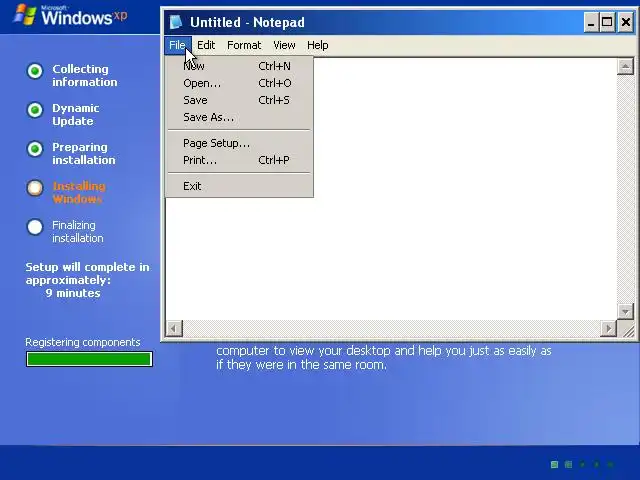Open the Help menu
Viewport: 640px width, 480px height.
[317, 45]
